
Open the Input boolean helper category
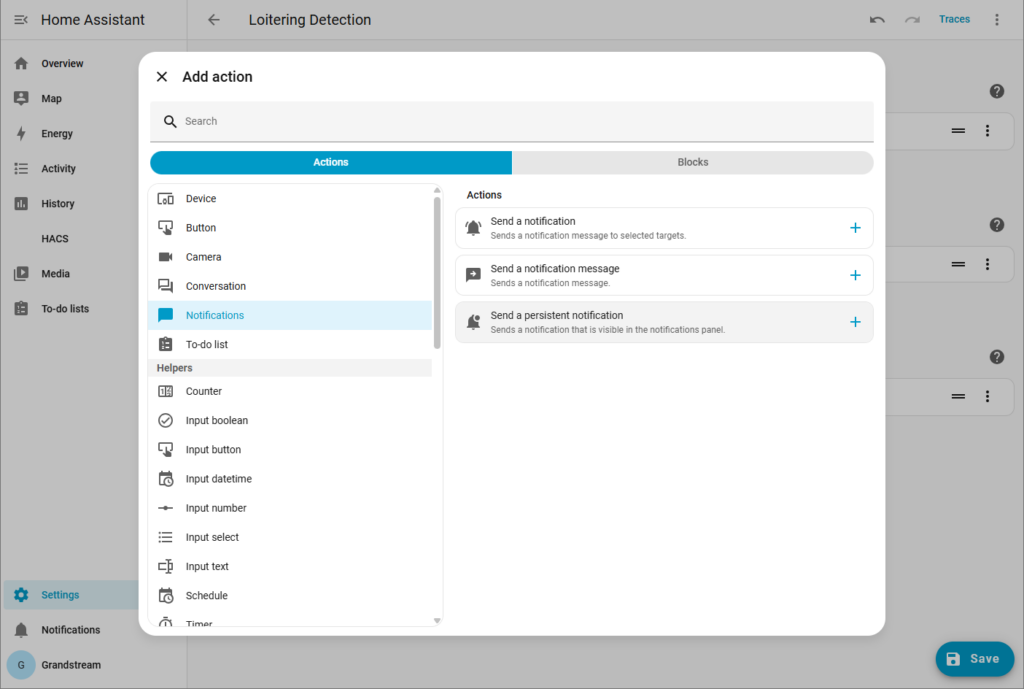click(x=290, y=421)
